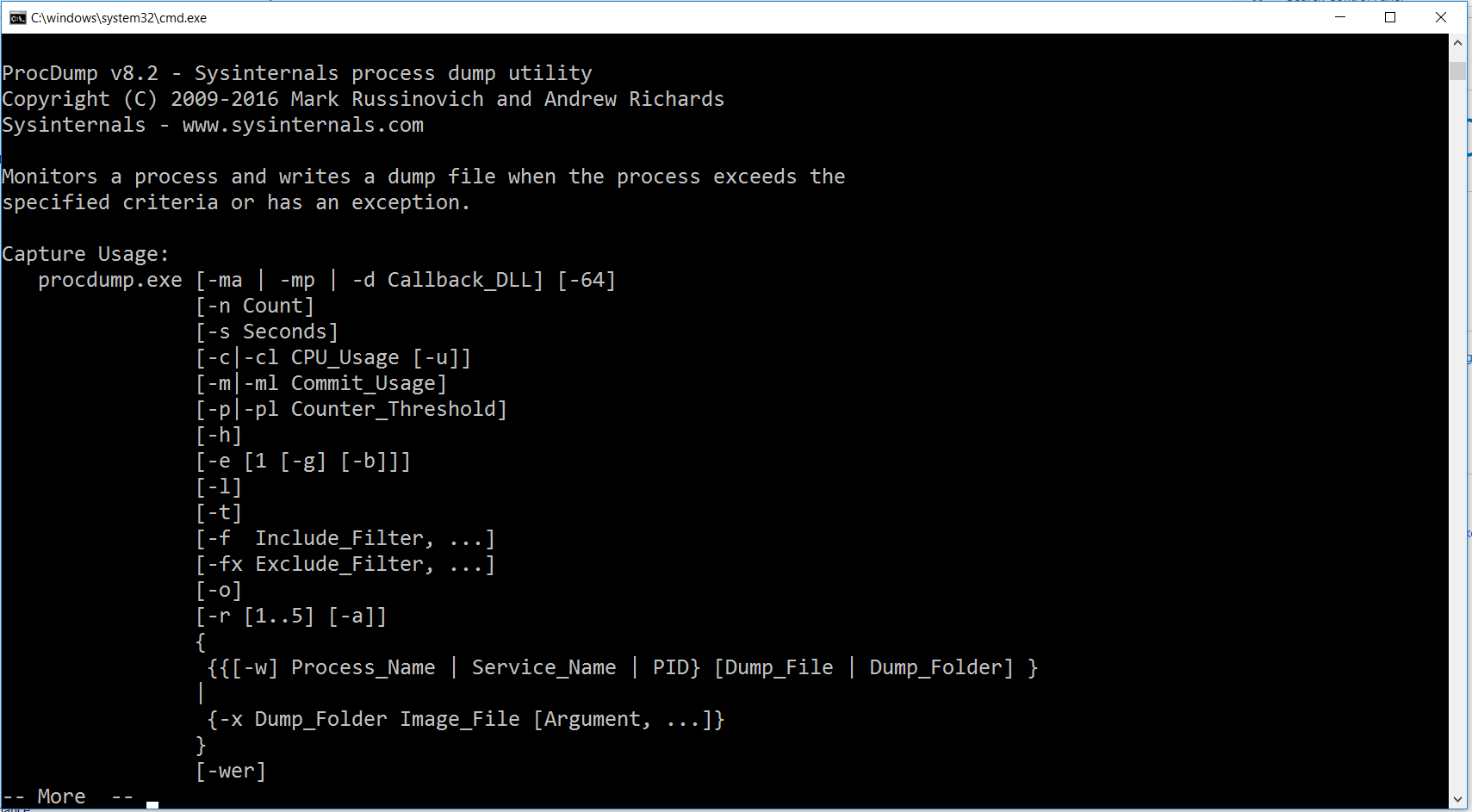
Task: Click the scrollbar up arrow
Action: pyautogui.click(x=1457, y=42)
